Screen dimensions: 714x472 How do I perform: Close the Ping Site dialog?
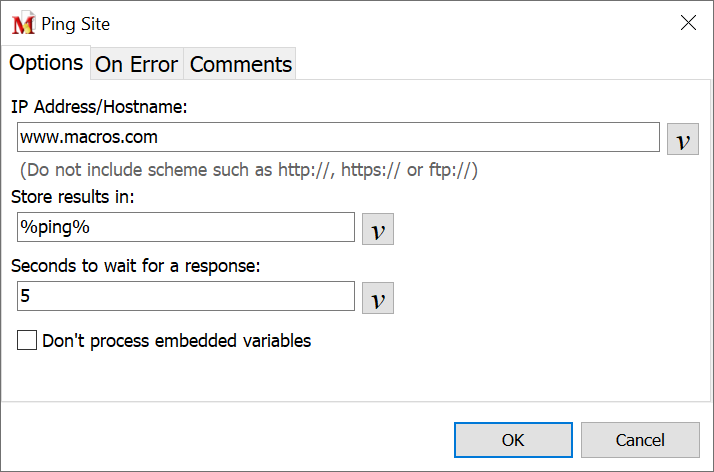click(688, 23)
